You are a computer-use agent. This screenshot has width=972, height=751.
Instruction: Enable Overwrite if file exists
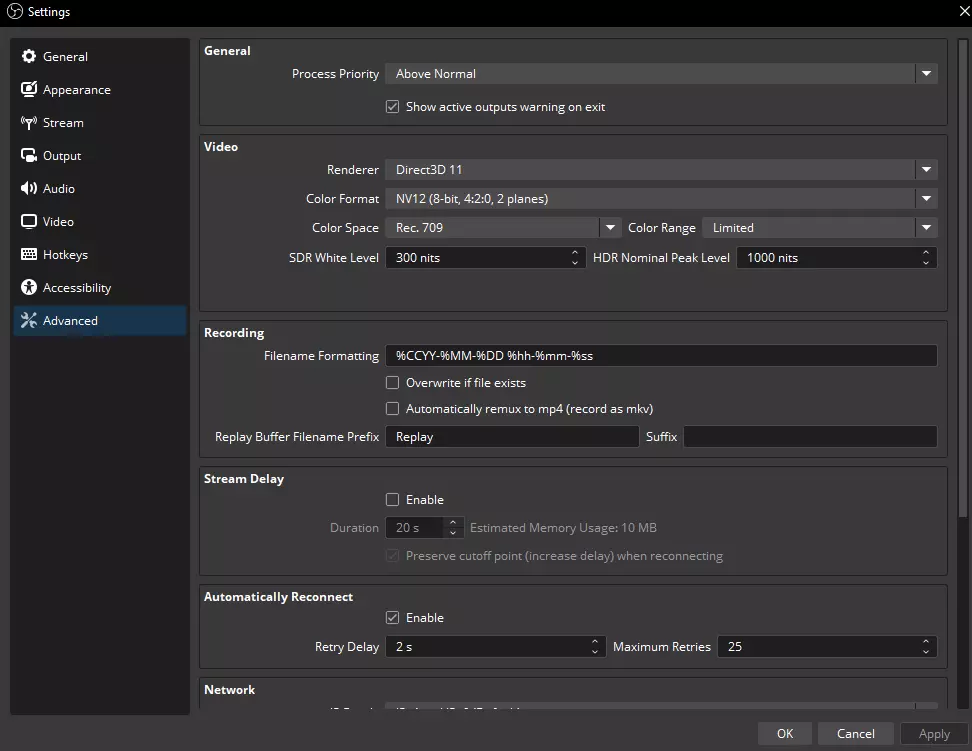[x=393, y=383]
